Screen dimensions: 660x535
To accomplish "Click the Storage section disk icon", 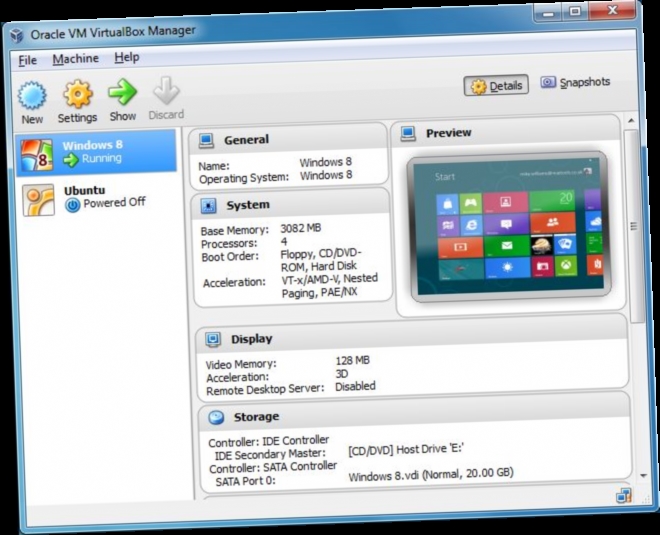I will 216,417.
